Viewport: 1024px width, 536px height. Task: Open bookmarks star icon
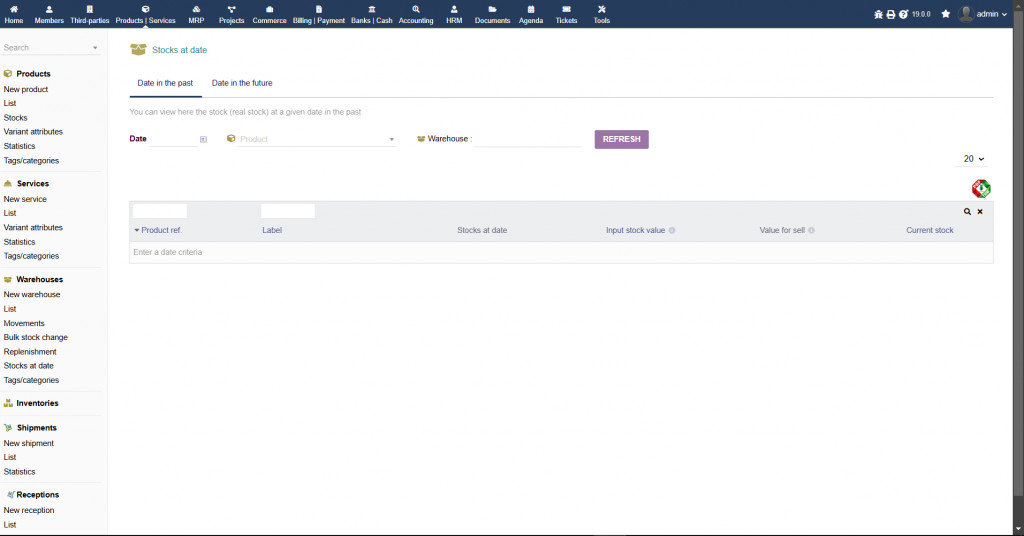946,14
